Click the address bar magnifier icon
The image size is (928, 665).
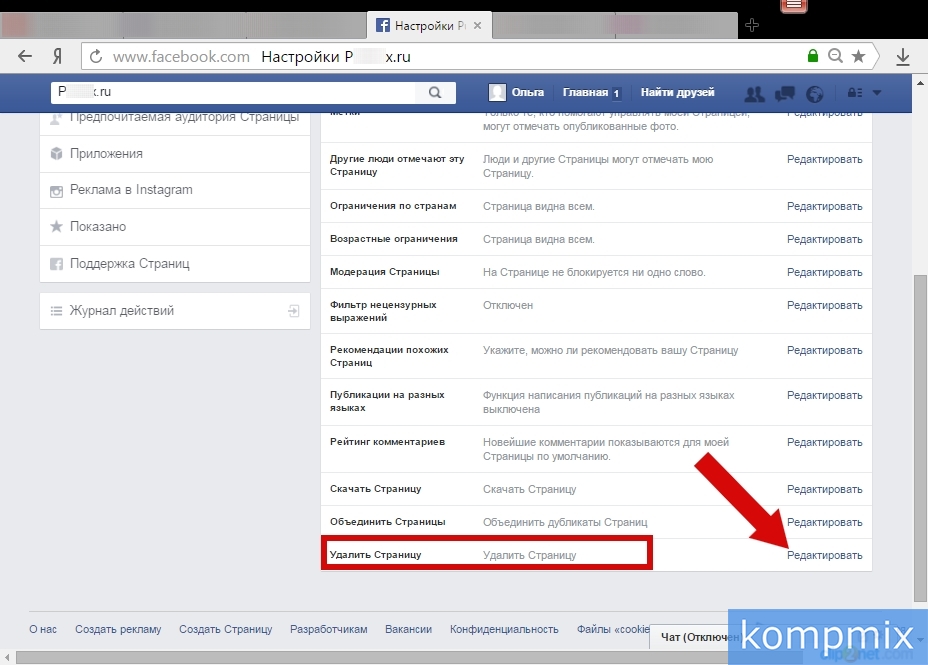tap(835, 56)
